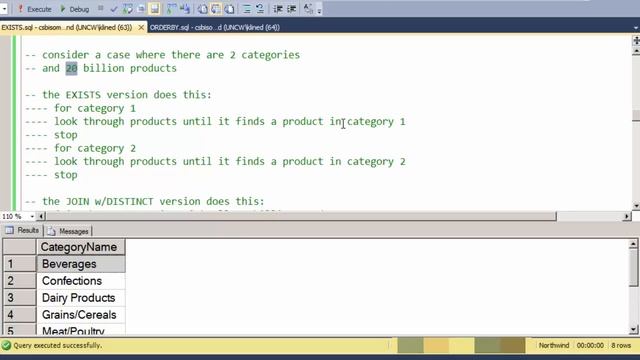The height and width of the screenshot is (360, 640).
Task: Click the horizontal scrollbar thumb
Action: [301, 216]
